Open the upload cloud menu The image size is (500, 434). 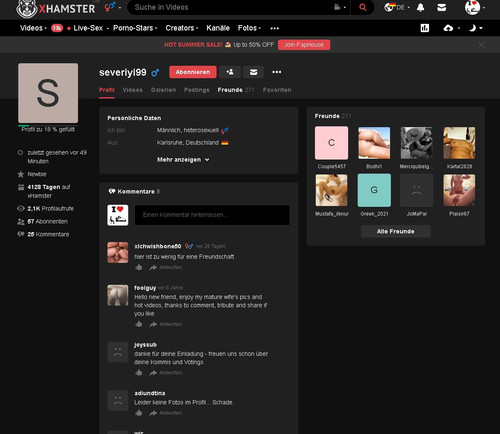[x=451, y=28]
